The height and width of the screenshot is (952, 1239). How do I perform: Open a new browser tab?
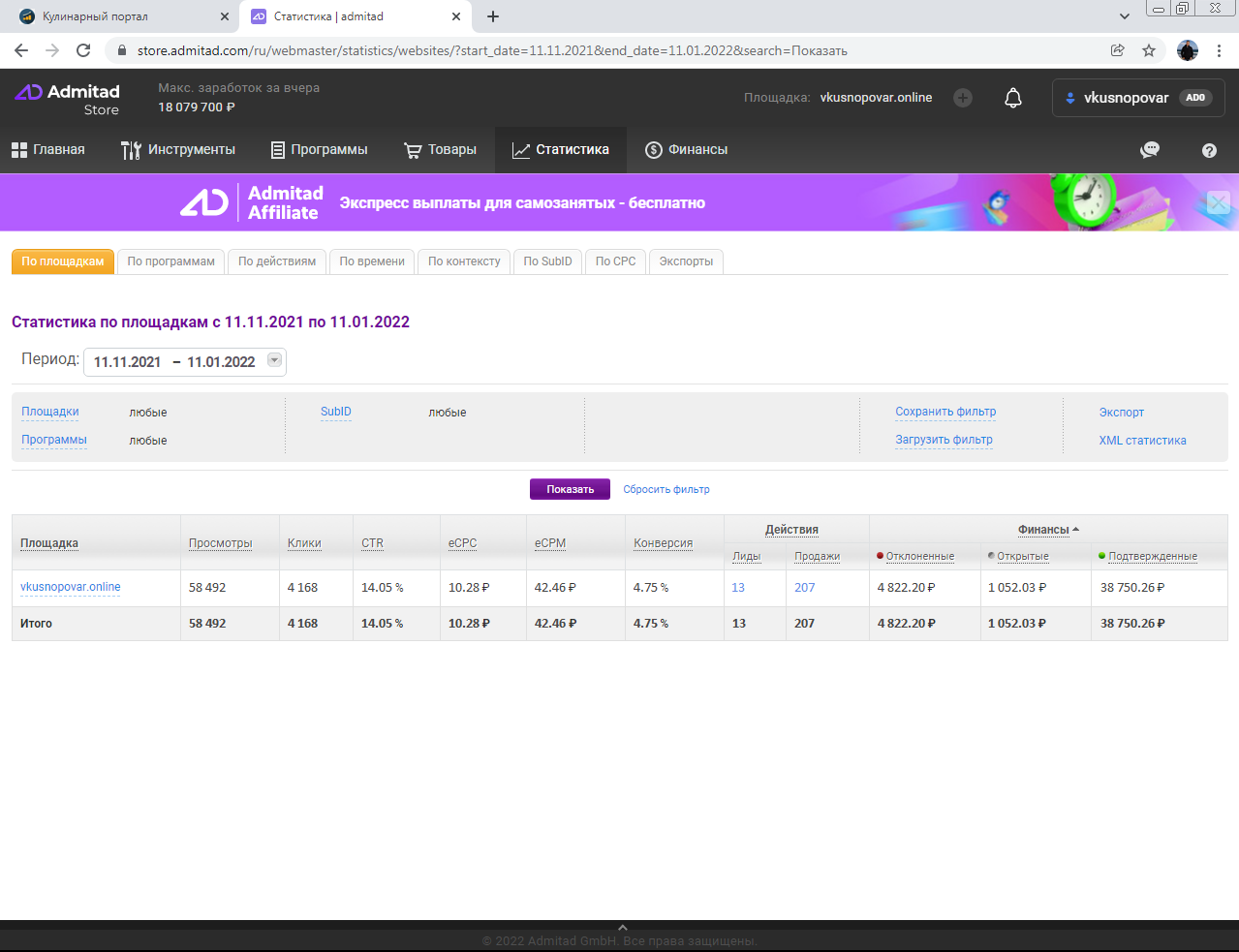tap(493, 16)
